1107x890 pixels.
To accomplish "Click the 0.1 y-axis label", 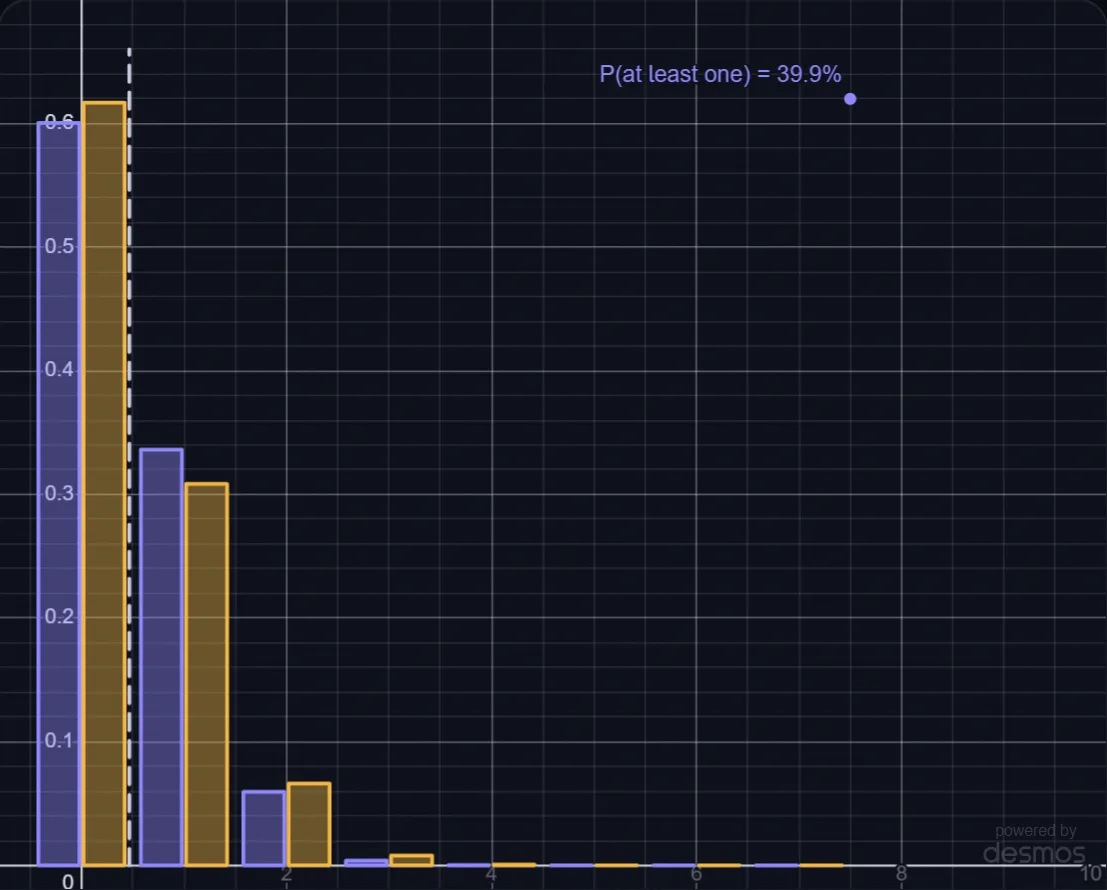I will [x=59, y=740].
